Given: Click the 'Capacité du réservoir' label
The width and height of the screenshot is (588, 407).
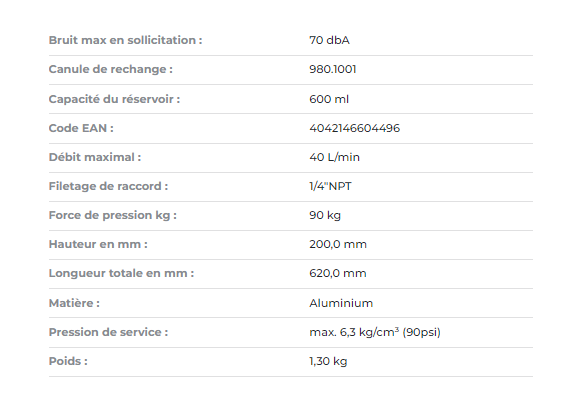Looking at the screenshot, I should pyautogui.click(x=114, y=99).
